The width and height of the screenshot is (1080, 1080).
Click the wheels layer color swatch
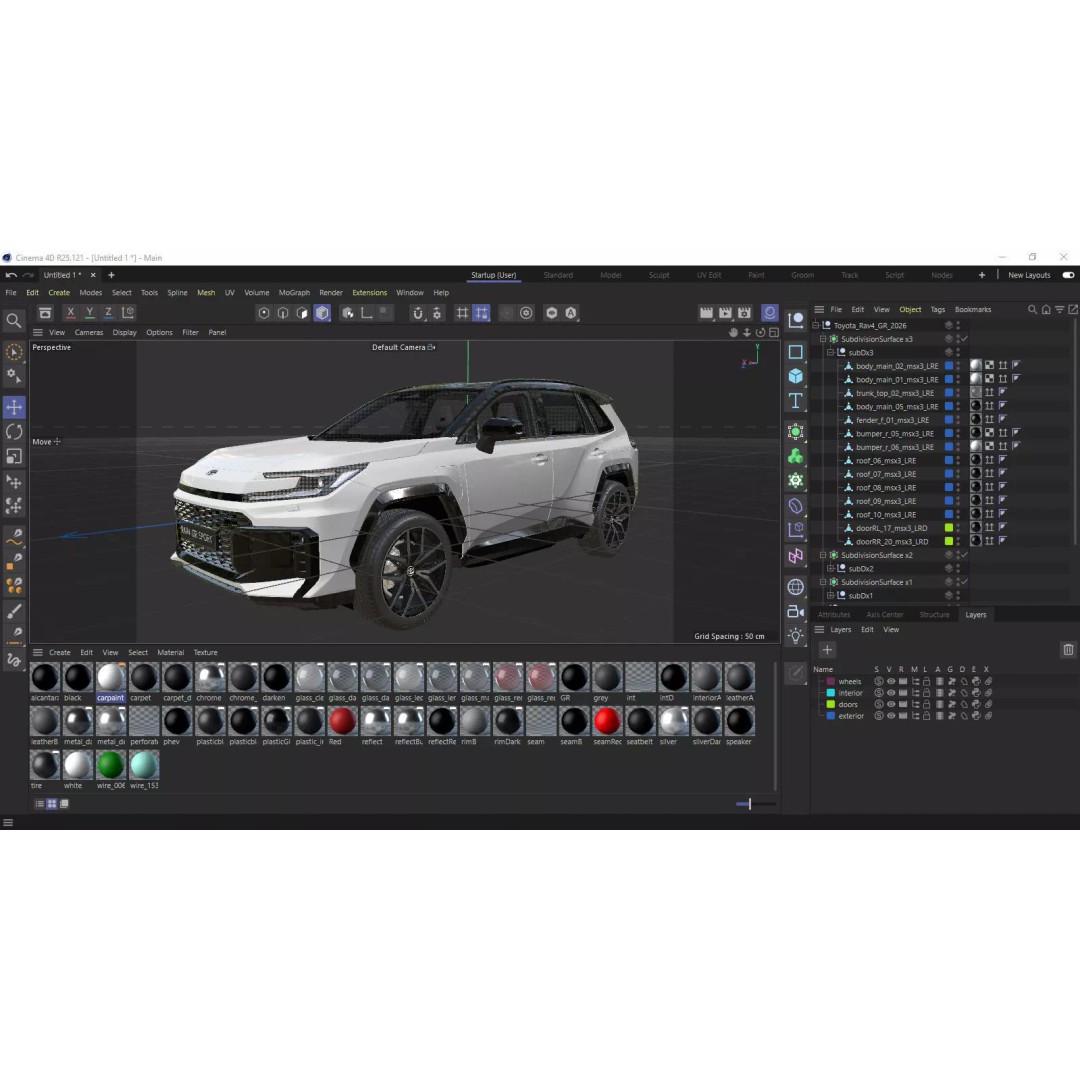click(831, 681)
